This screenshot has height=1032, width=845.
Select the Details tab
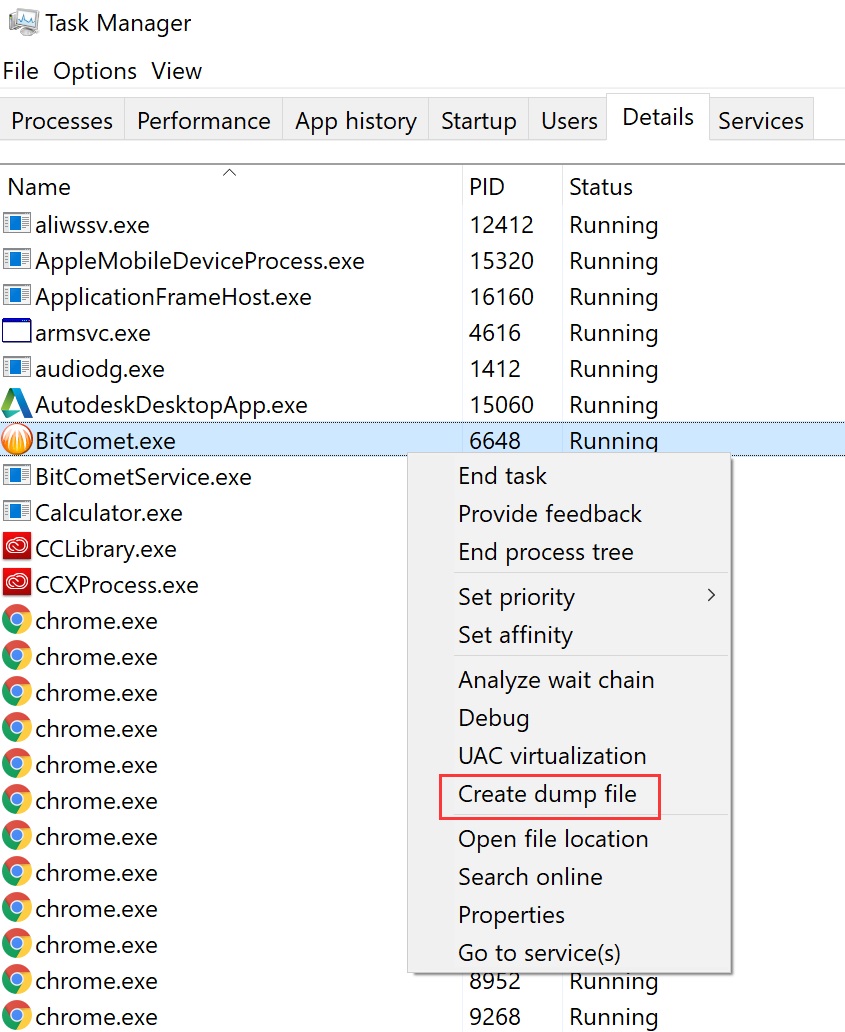tap(657, 117)
